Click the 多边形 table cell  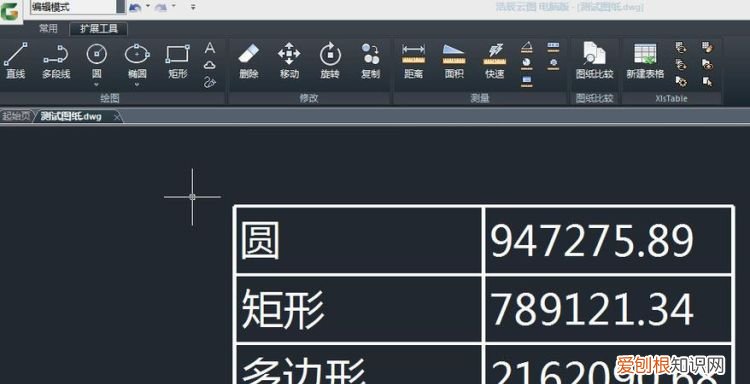tap(358, 364)
